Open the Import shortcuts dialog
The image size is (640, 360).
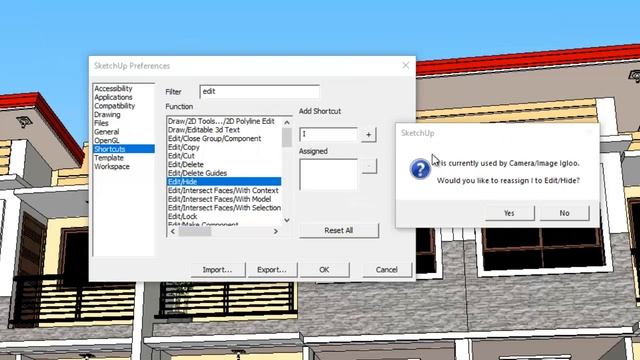[x=218, y=270]
